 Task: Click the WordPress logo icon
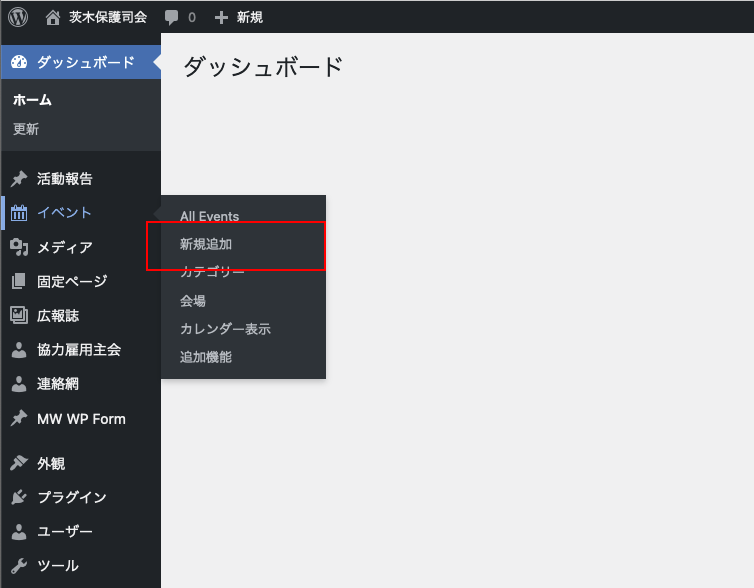pyautogui.click(x=18, y=17)
